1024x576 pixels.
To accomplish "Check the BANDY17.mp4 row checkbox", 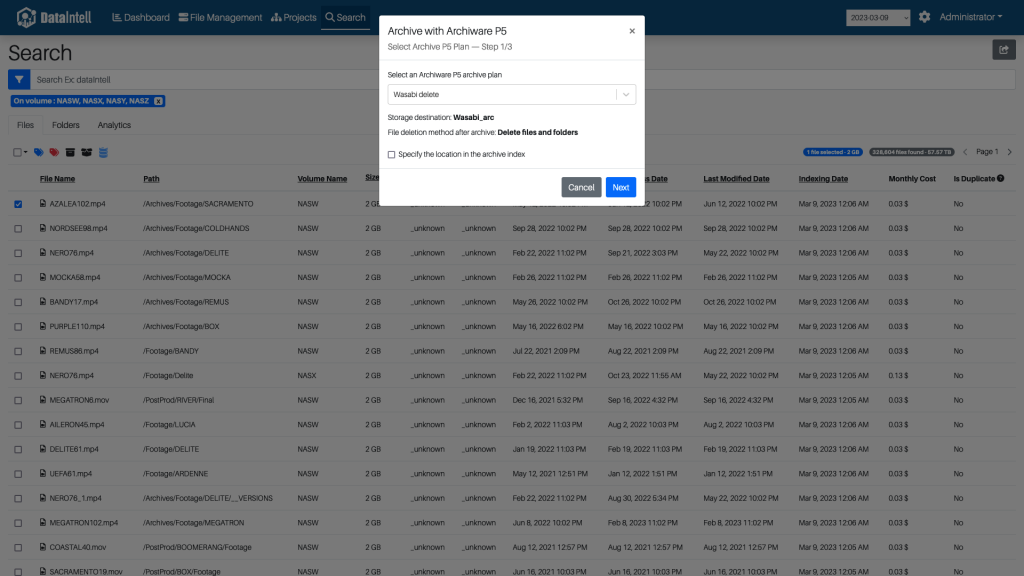I will point(18,302).
